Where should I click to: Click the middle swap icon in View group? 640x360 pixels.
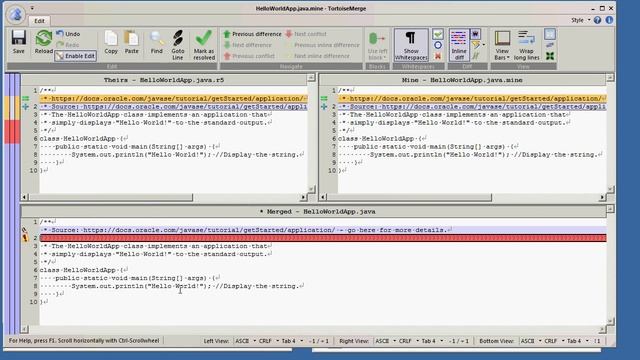[550, 45]
